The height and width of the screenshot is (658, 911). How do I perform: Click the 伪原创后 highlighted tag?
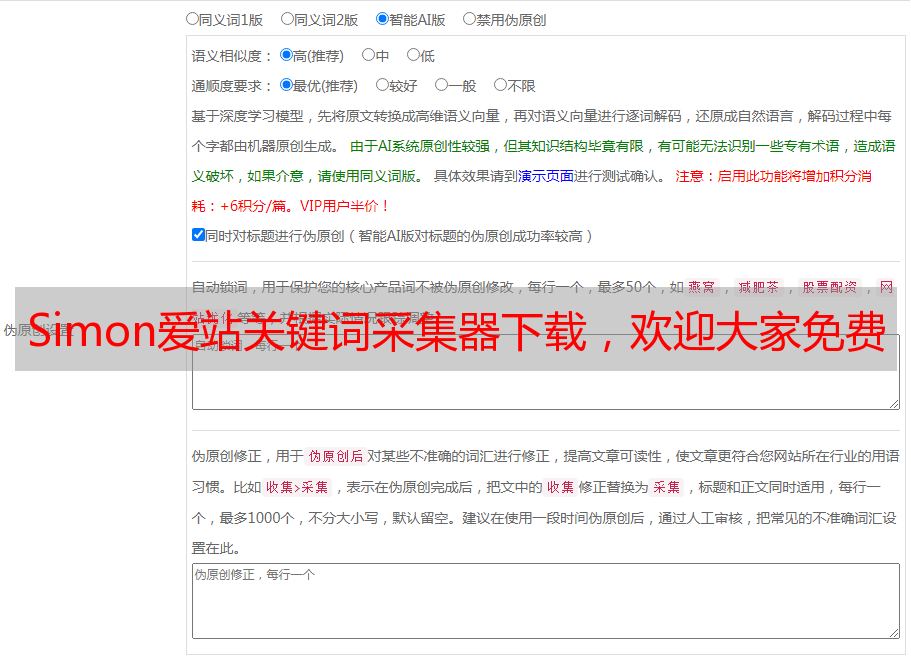point(336,456)
